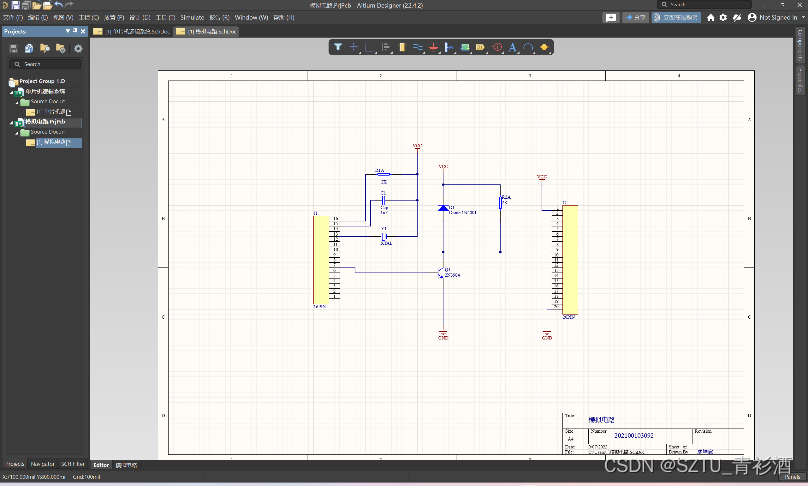Collapse the second PrjPcb project node

11,123
